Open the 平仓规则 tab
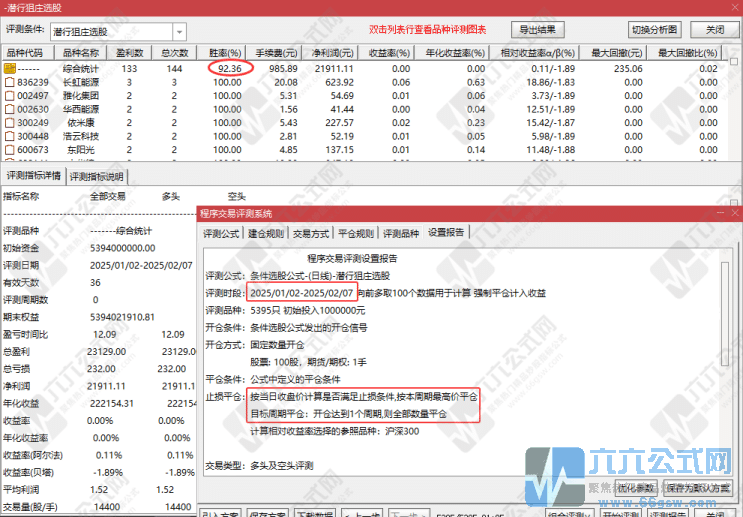Screen dimensions: 743x517 point(354,233)
